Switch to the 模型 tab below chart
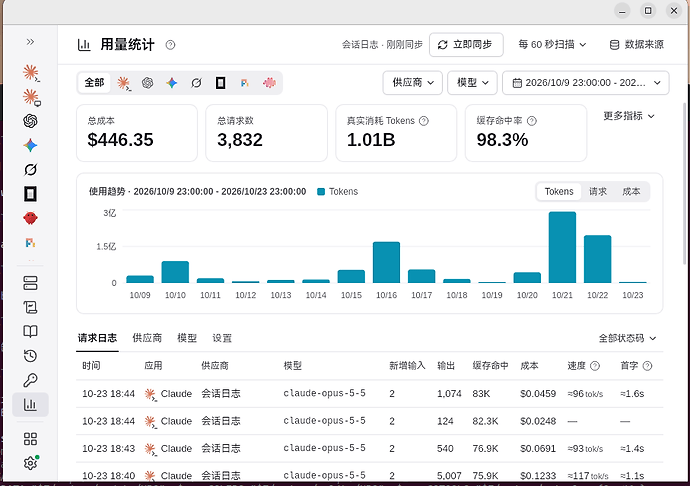Viewport: 690px width, 486px height. pyautogui.click(x=187, y=338)
